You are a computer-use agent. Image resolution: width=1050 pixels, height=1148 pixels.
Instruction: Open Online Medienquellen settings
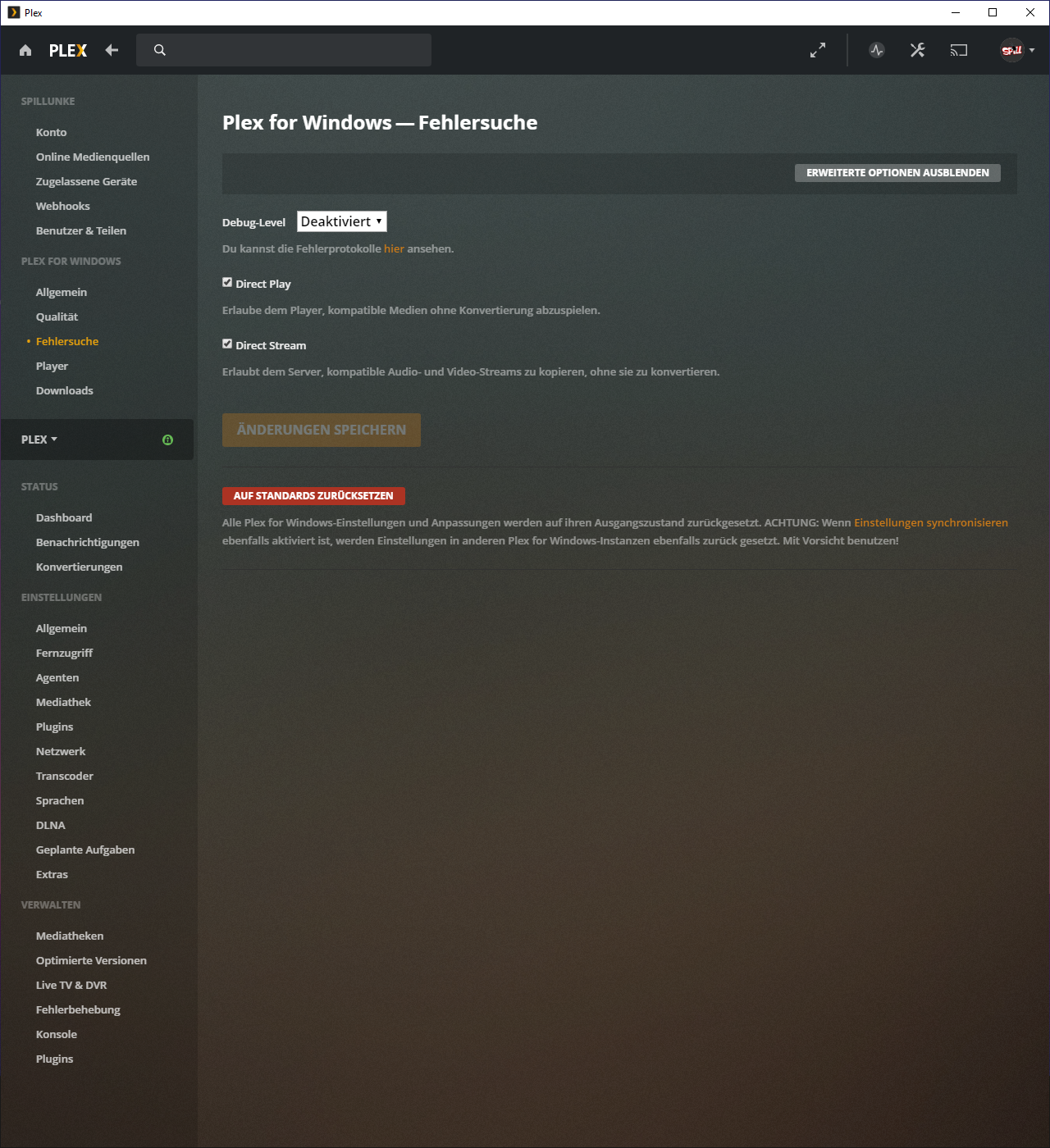tap(93, 157)
